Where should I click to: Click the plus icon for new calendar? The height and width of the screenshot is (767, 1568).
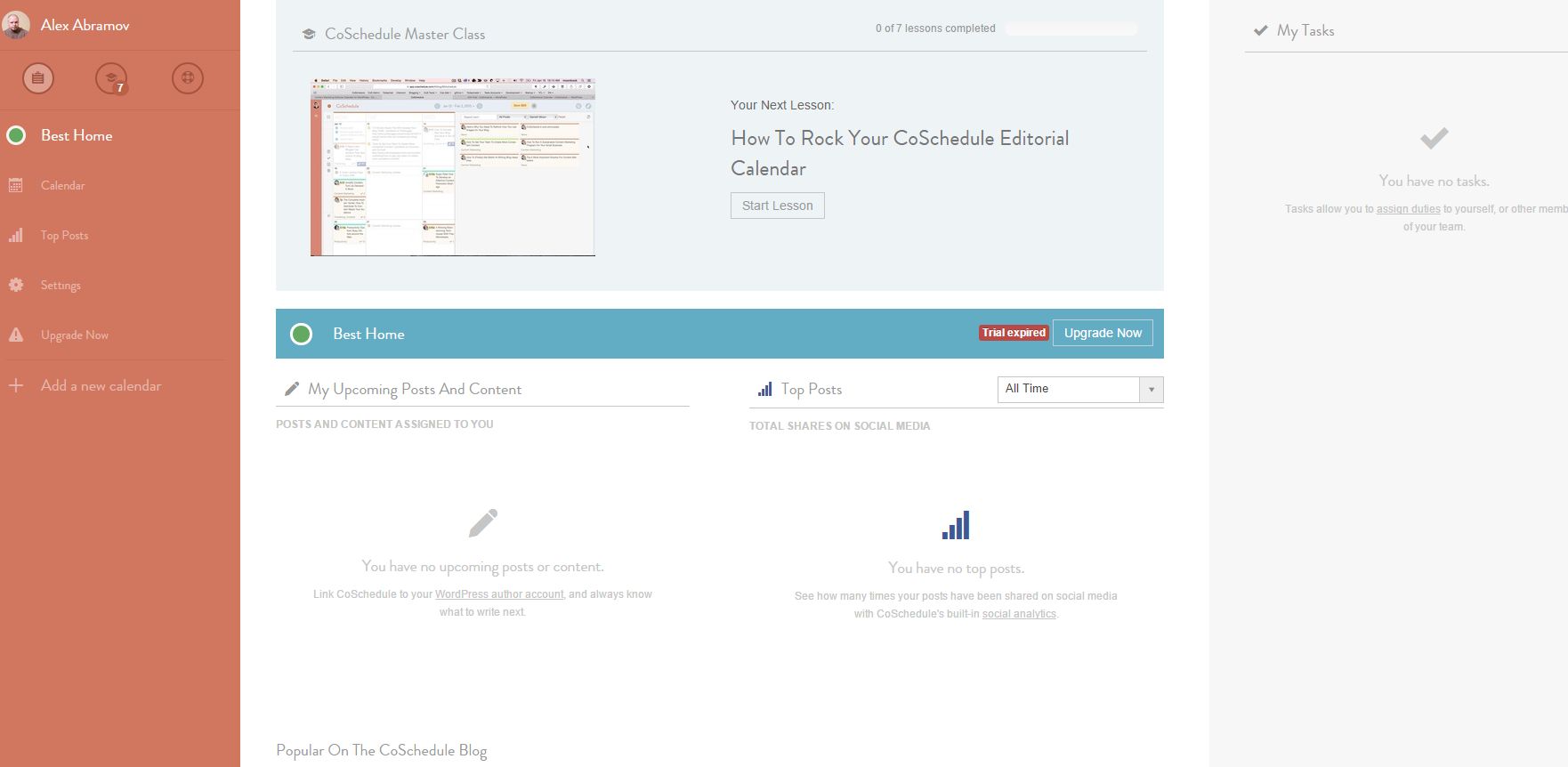click(16, 385)
